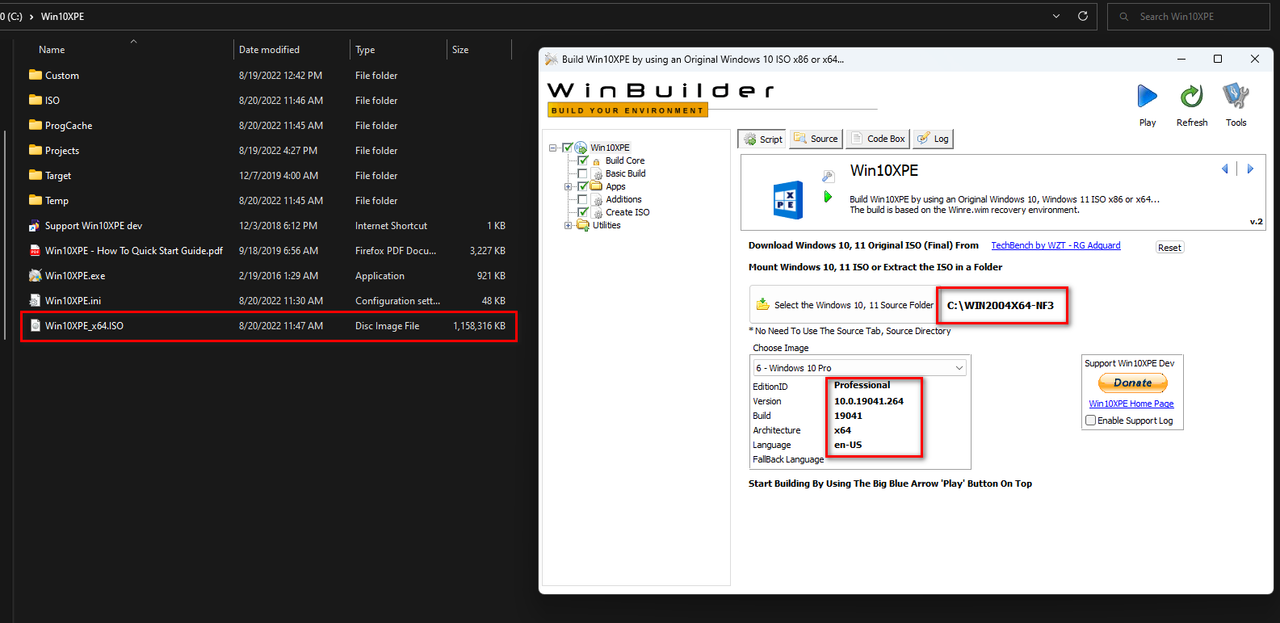The height and width of the screenshot is (623, 1280).
Task: Switch to the Source tab
Action: coord(816,139)
